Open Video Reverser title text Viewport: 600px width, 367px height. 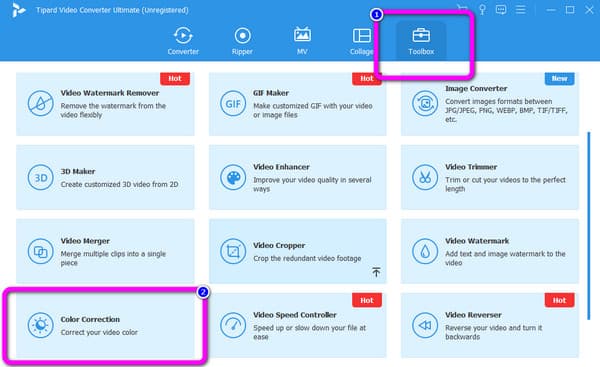click(x=473, y=315)
